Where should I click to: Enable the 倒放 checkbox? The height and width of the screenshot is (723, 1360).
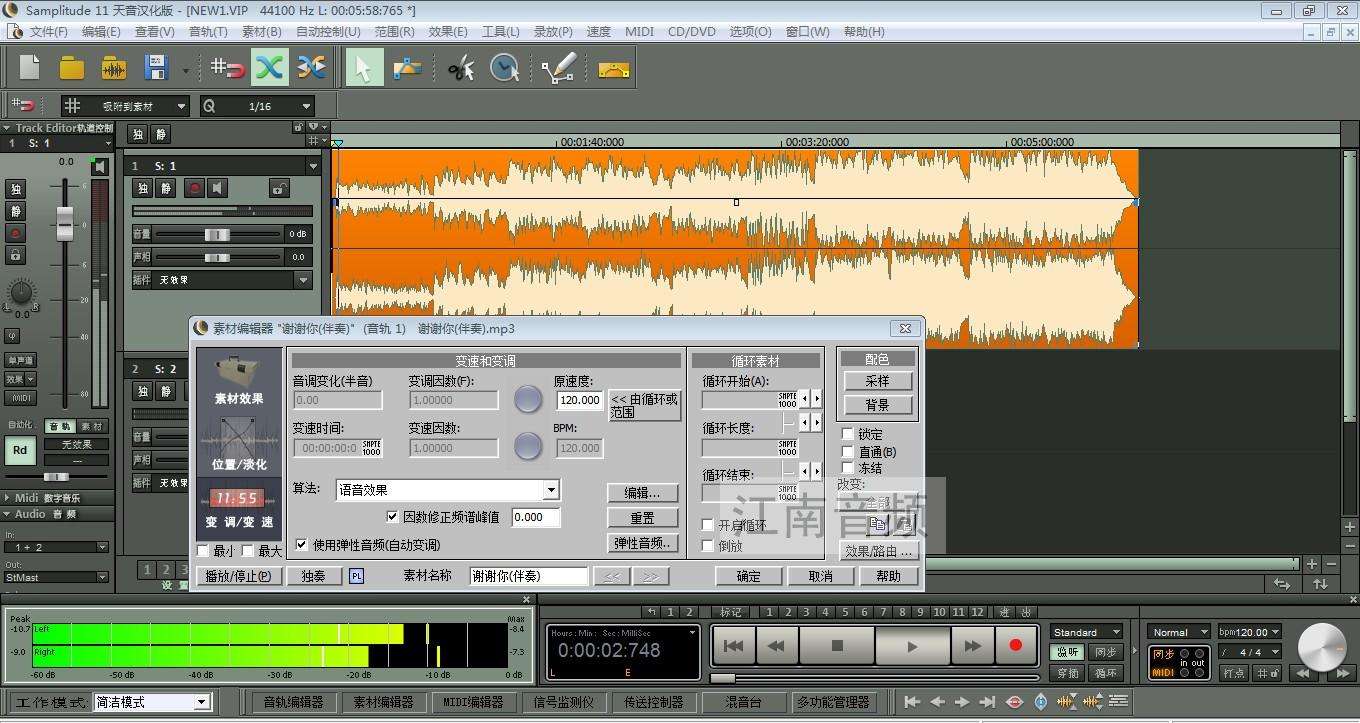click(x=708, y=546)
